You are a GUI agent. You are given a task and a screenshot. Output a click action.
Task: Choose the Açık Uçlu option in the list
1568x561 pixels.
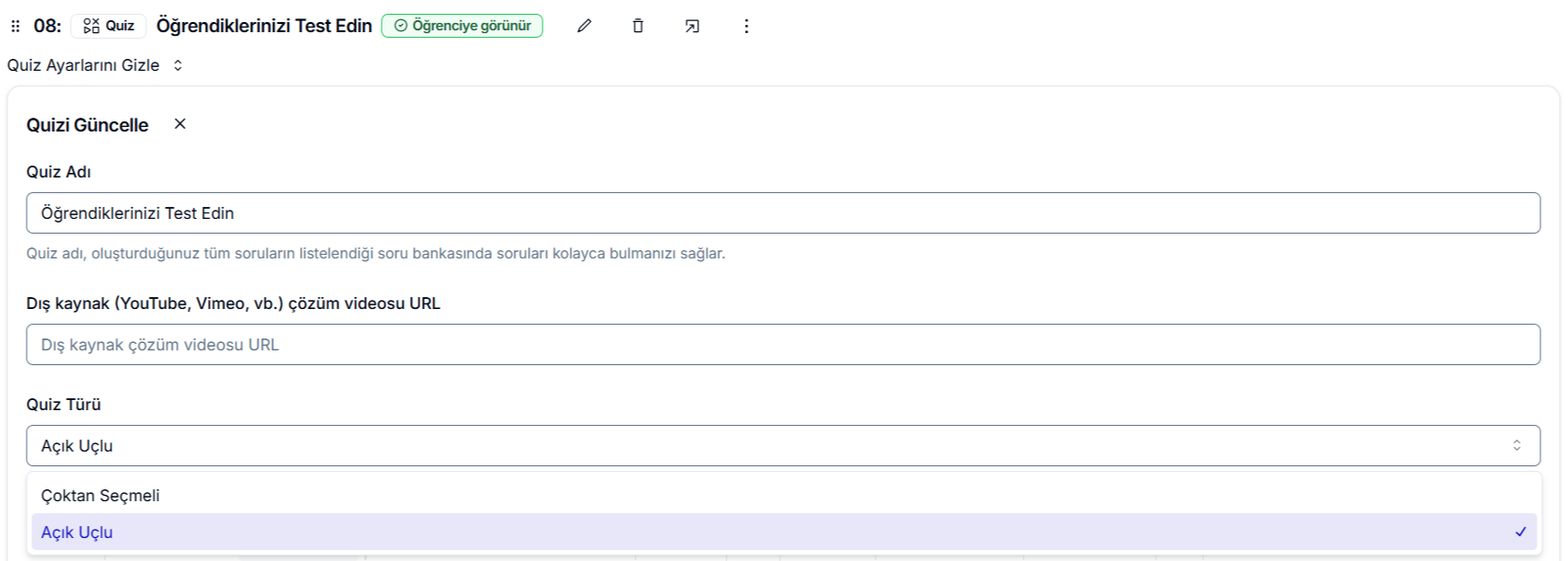pos(784,532)
